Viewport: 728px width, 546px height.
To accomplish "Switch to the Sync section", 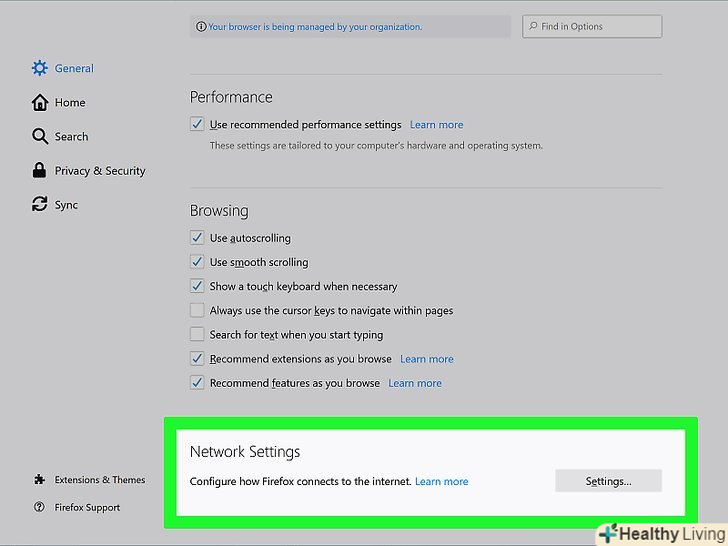I will [66, 205].
